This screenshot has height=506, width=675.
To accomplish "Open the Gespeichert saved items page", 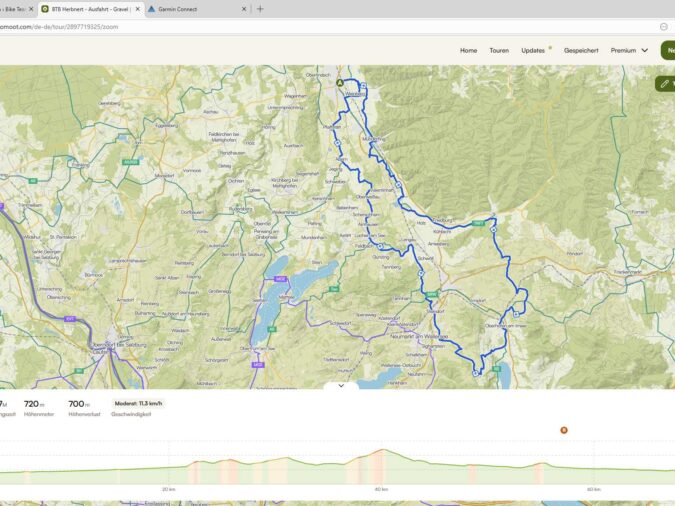I will point(581,50).
